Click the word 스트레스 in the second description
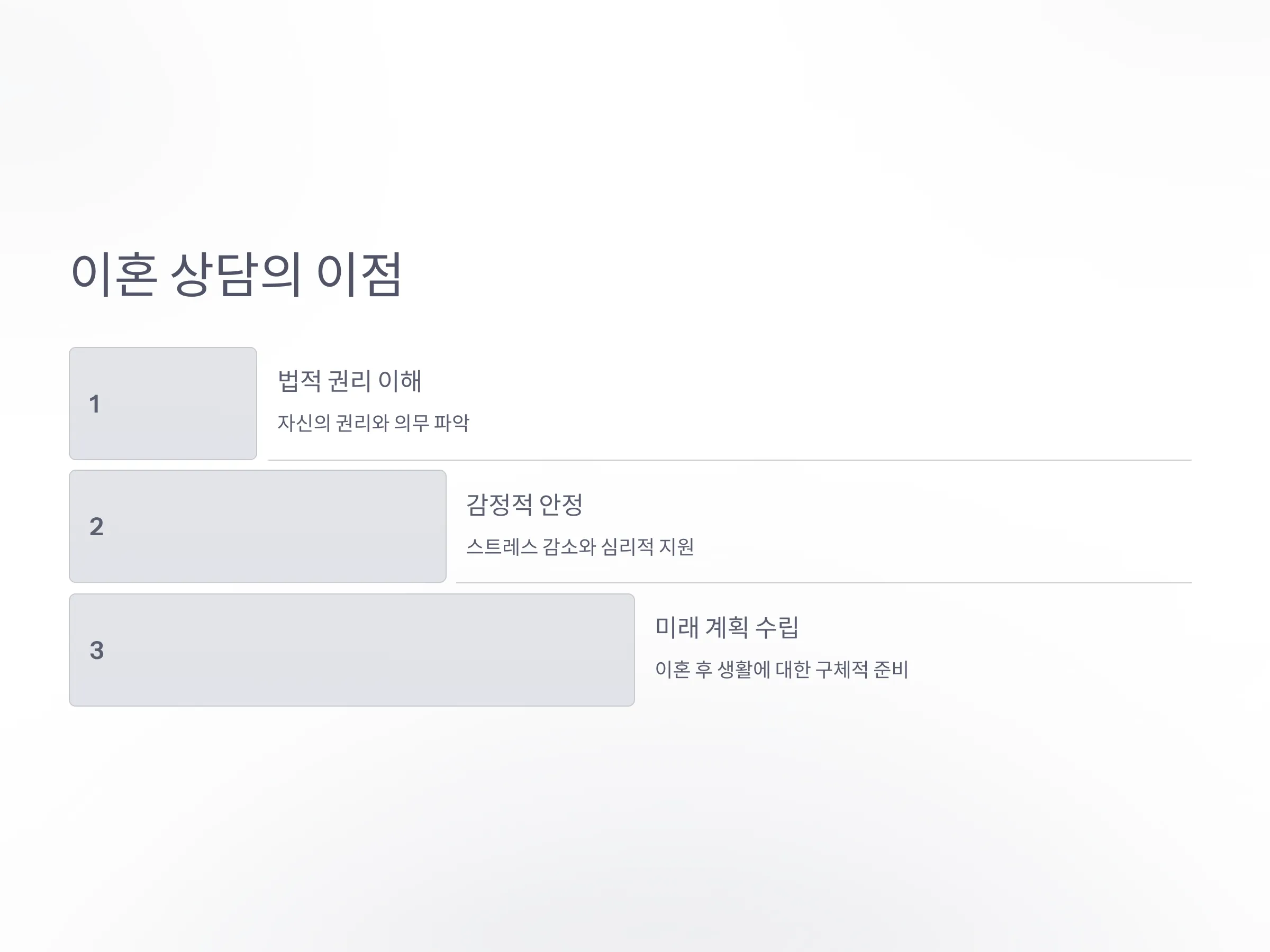1270x952 pixels. click(x=501, y=546)
